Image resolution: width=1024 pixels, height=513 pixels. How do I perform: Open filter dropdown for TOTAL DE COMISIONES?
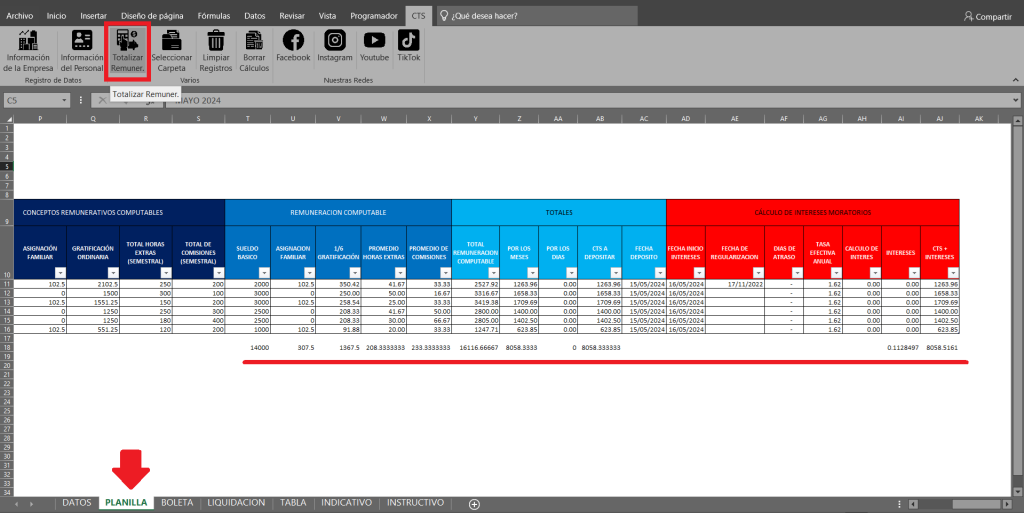pos(219,273)
